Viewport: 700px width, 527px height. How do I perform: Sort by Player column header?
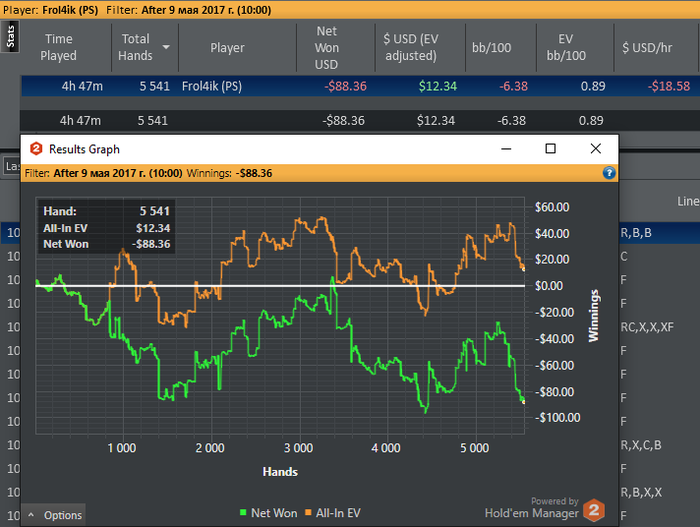click(227, 47)
